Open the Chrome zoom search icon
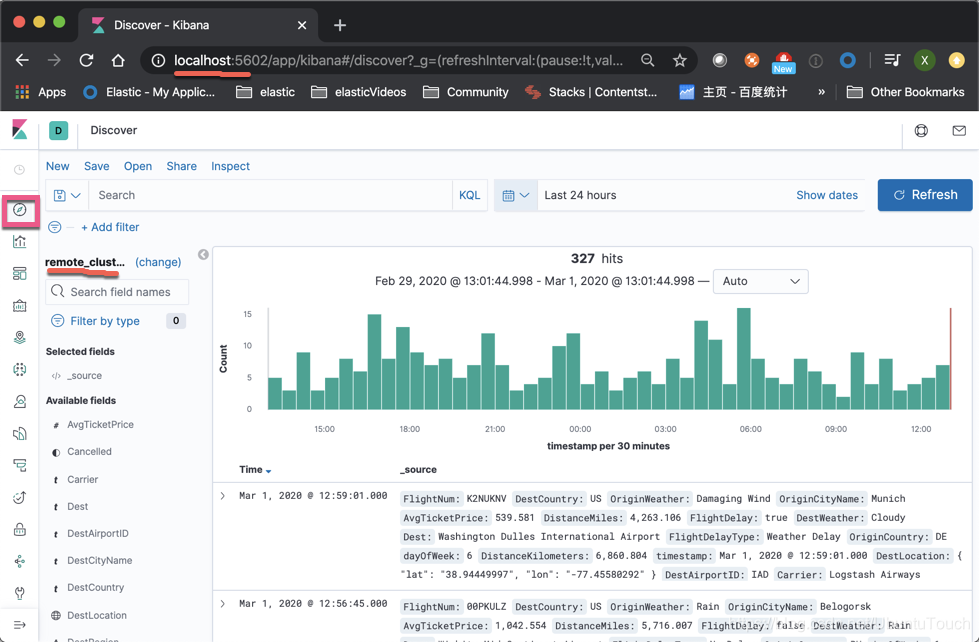The width and height of the screenshot is (979, 642). tap(647, 60)
